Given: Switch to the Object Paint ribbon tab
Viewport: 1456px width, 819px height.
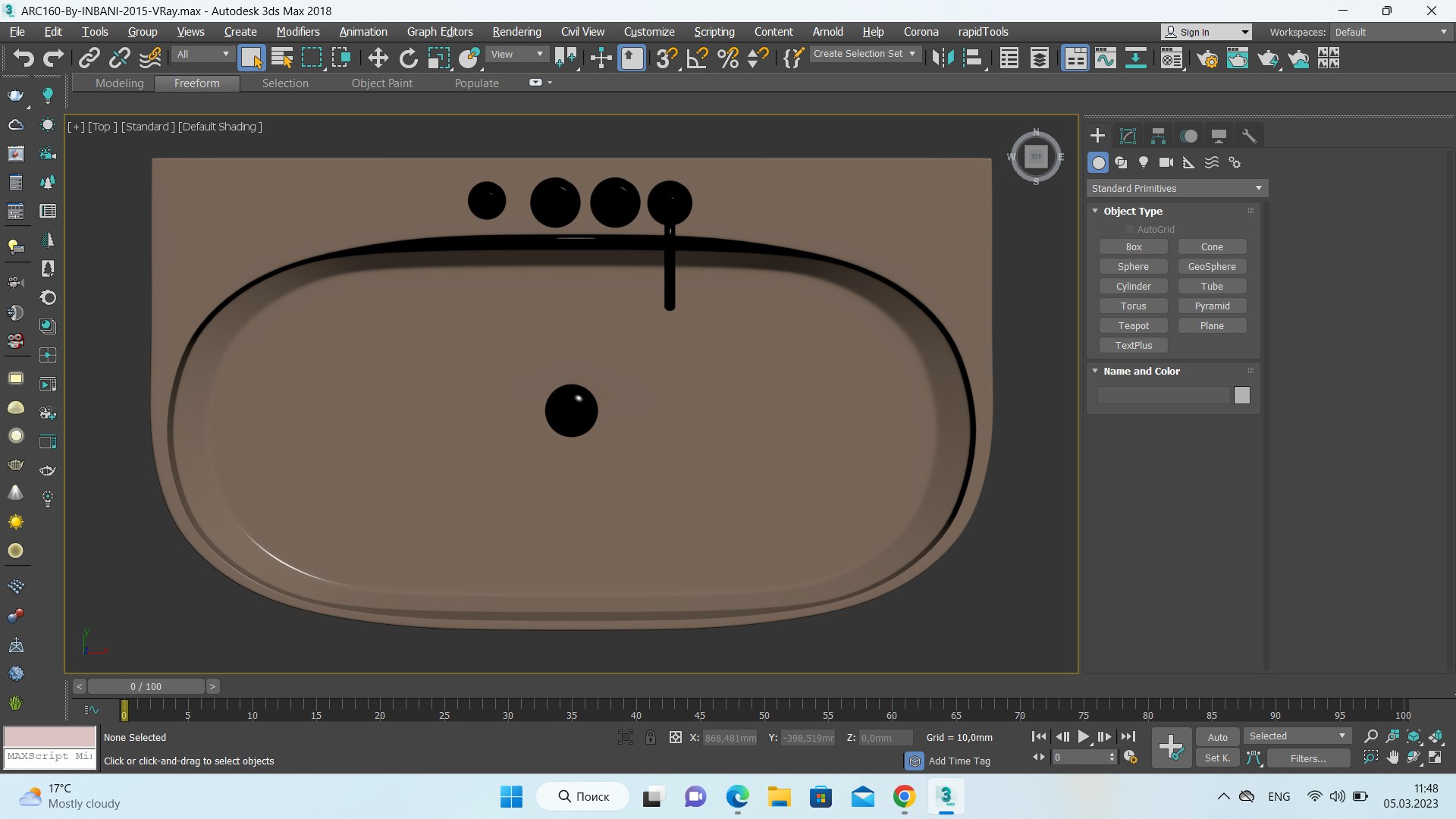Looking at the screenshot, I should tap(381, 83).
